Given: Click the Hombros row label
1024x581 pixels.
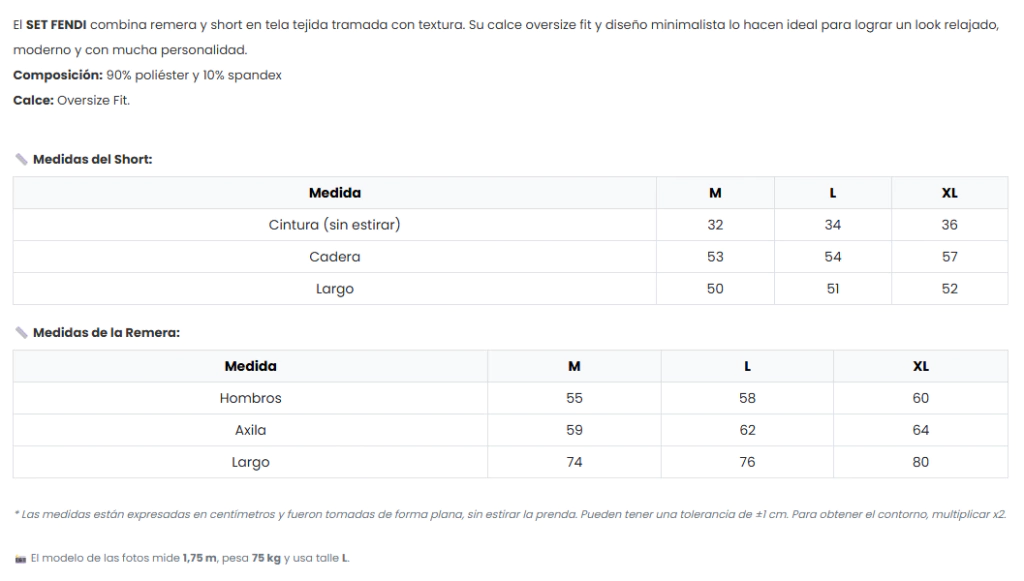Looking at the screenshot, I should coord(250,398).
